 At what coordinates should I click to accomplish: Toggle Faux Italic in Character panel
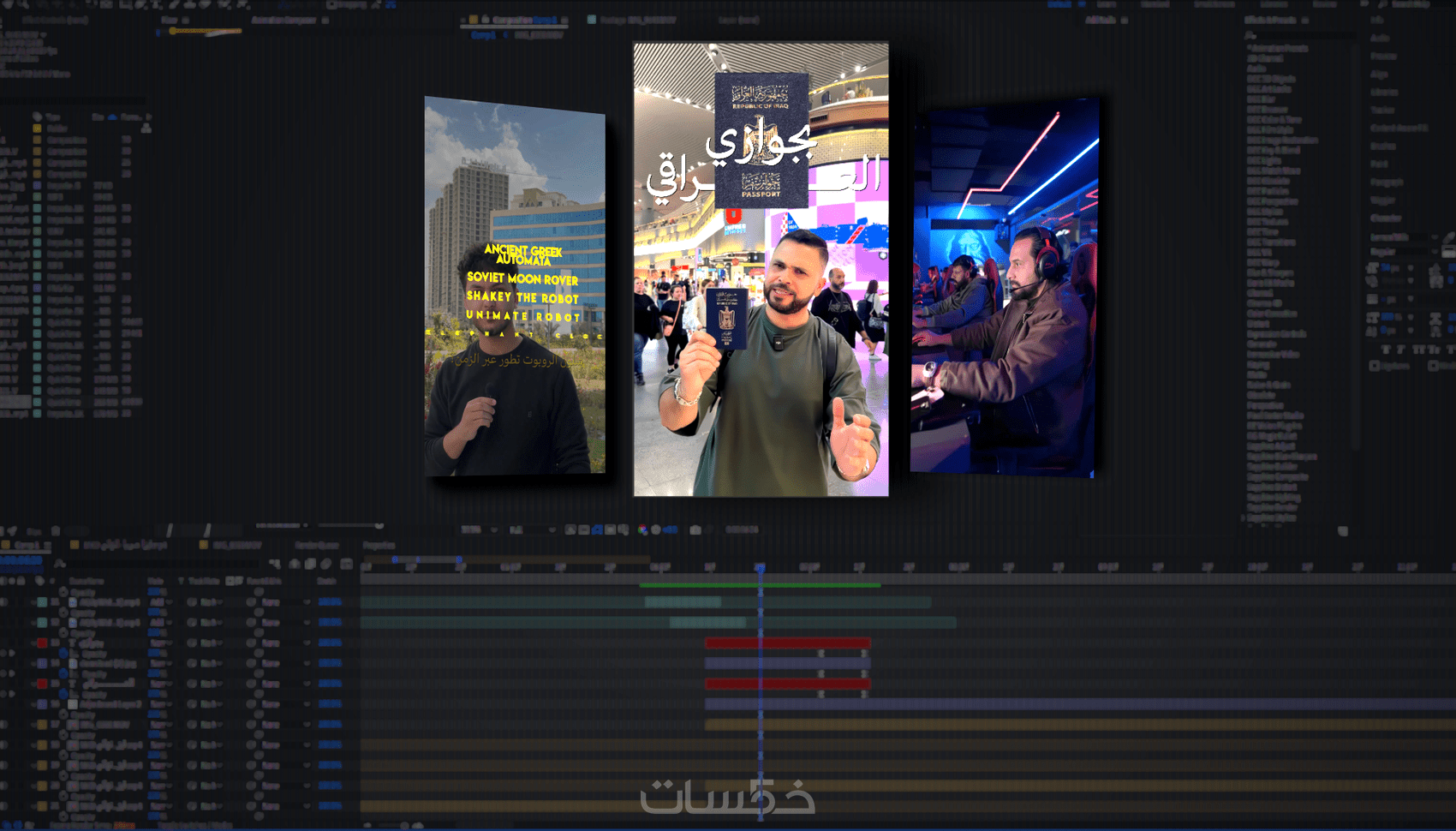[1402, 350]
